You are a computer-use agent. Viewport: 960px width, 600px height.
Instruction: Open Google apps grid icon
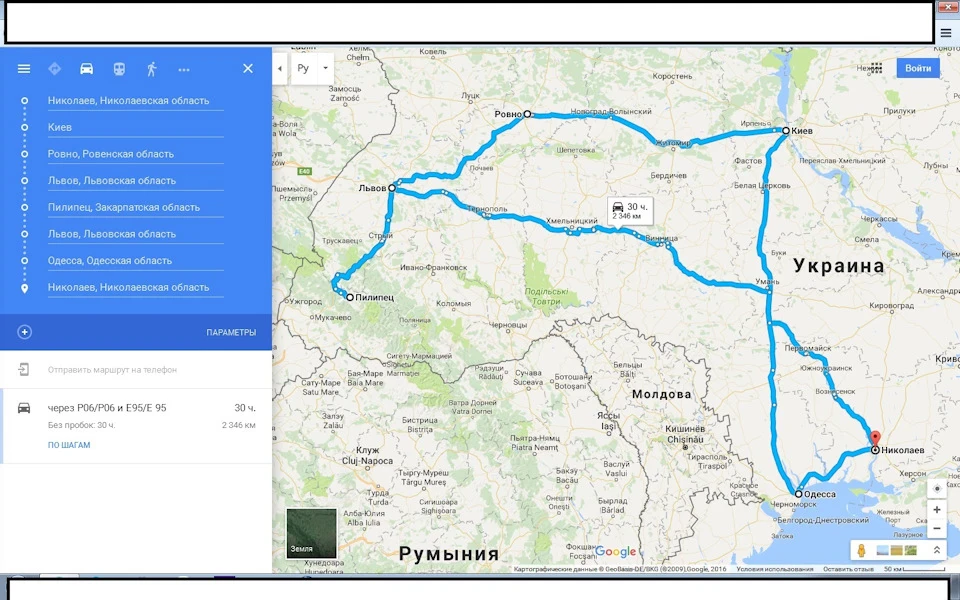tap(876, 68)
